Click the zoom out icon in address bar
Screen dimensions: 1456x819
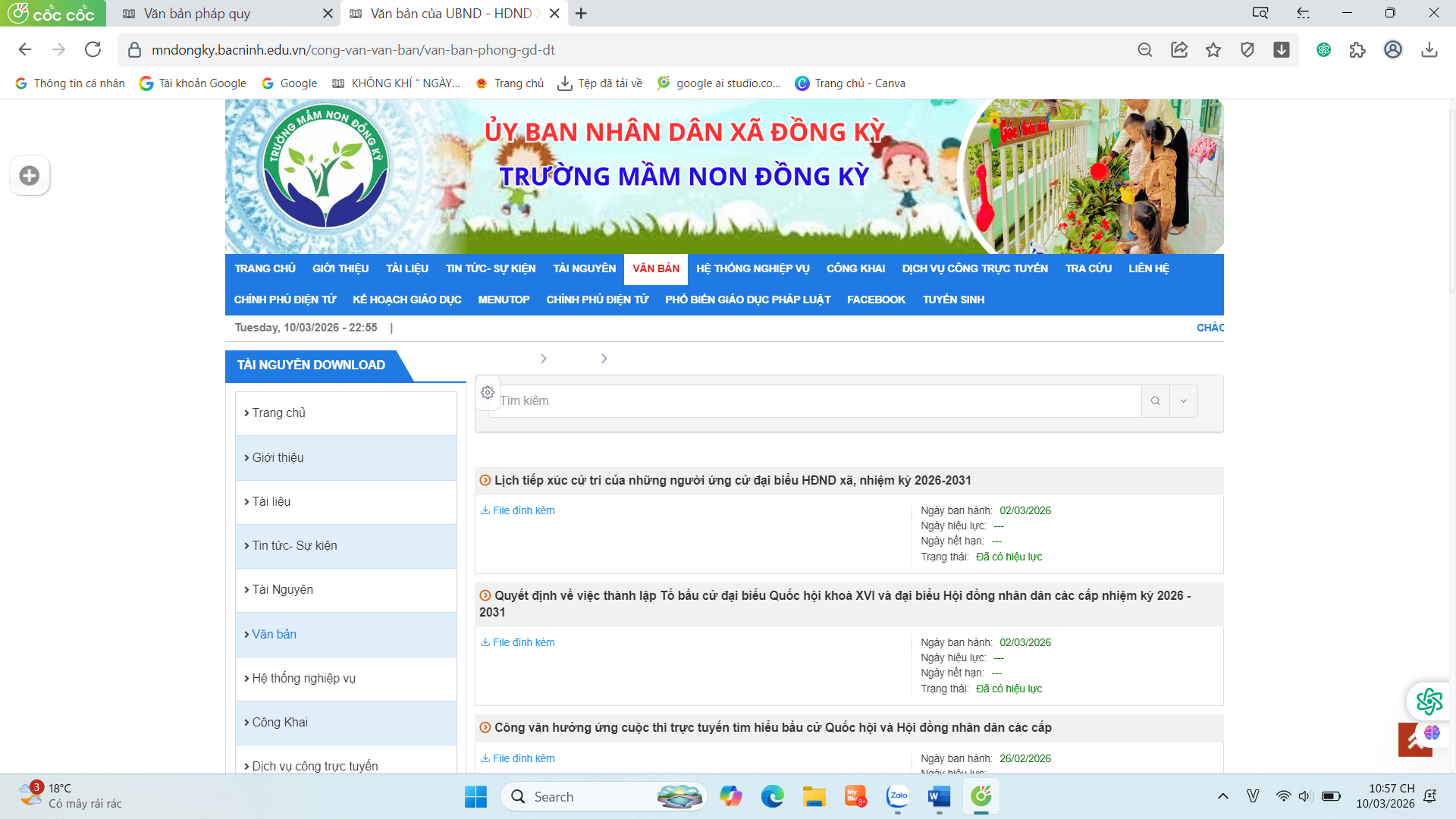pyautogui.click(x=1145, y=50)
